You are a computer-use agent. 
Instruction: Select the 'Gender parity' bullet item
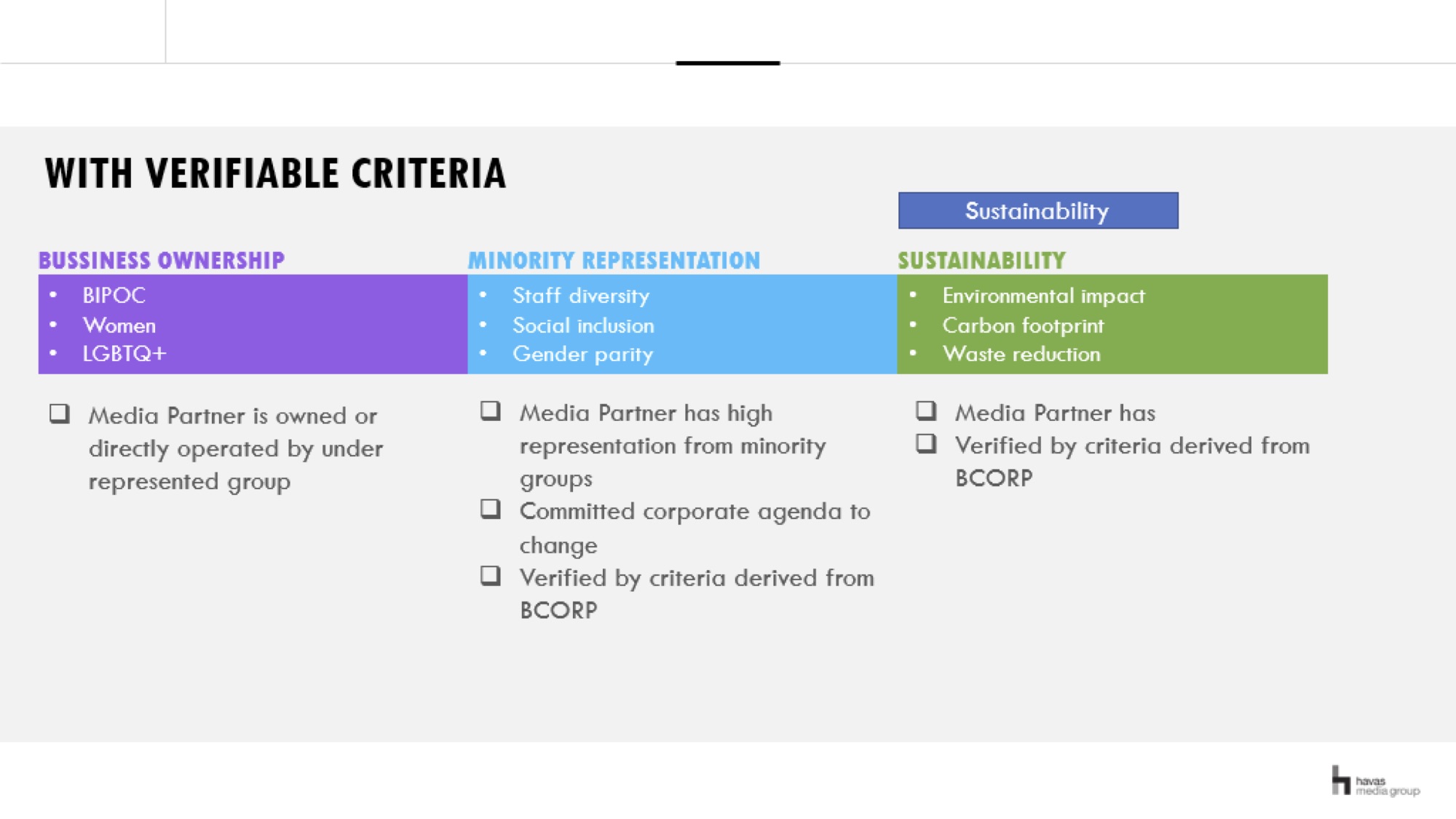click(582, 355)
